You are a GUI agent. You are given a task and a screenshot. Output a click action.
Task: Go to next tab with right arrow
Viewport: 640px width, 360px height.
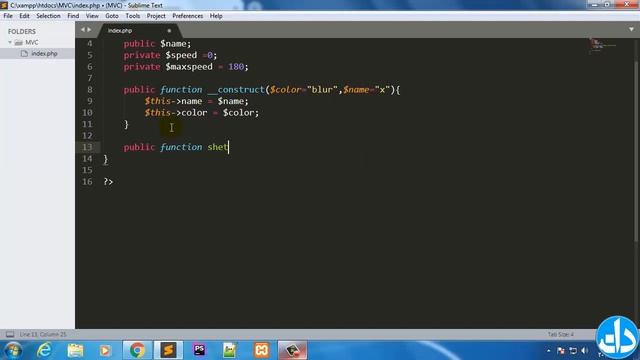(89, 30)
